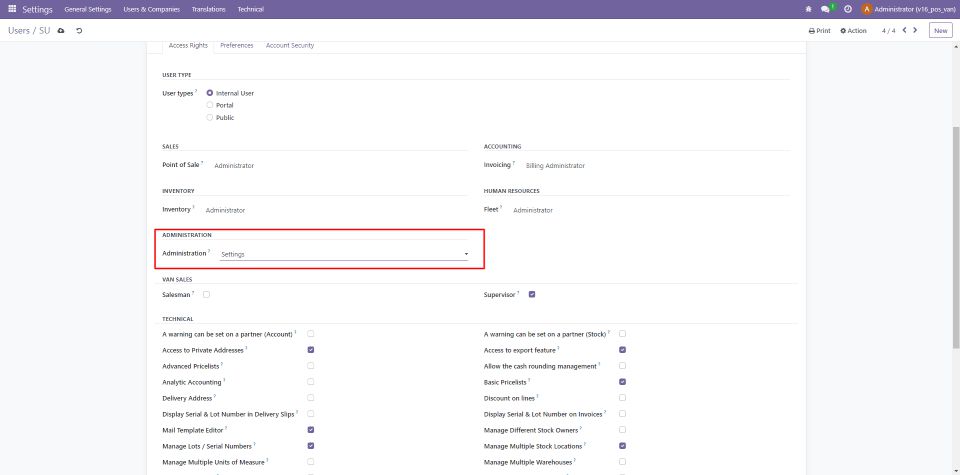Expand the Administration dropdown

[344, 254]
